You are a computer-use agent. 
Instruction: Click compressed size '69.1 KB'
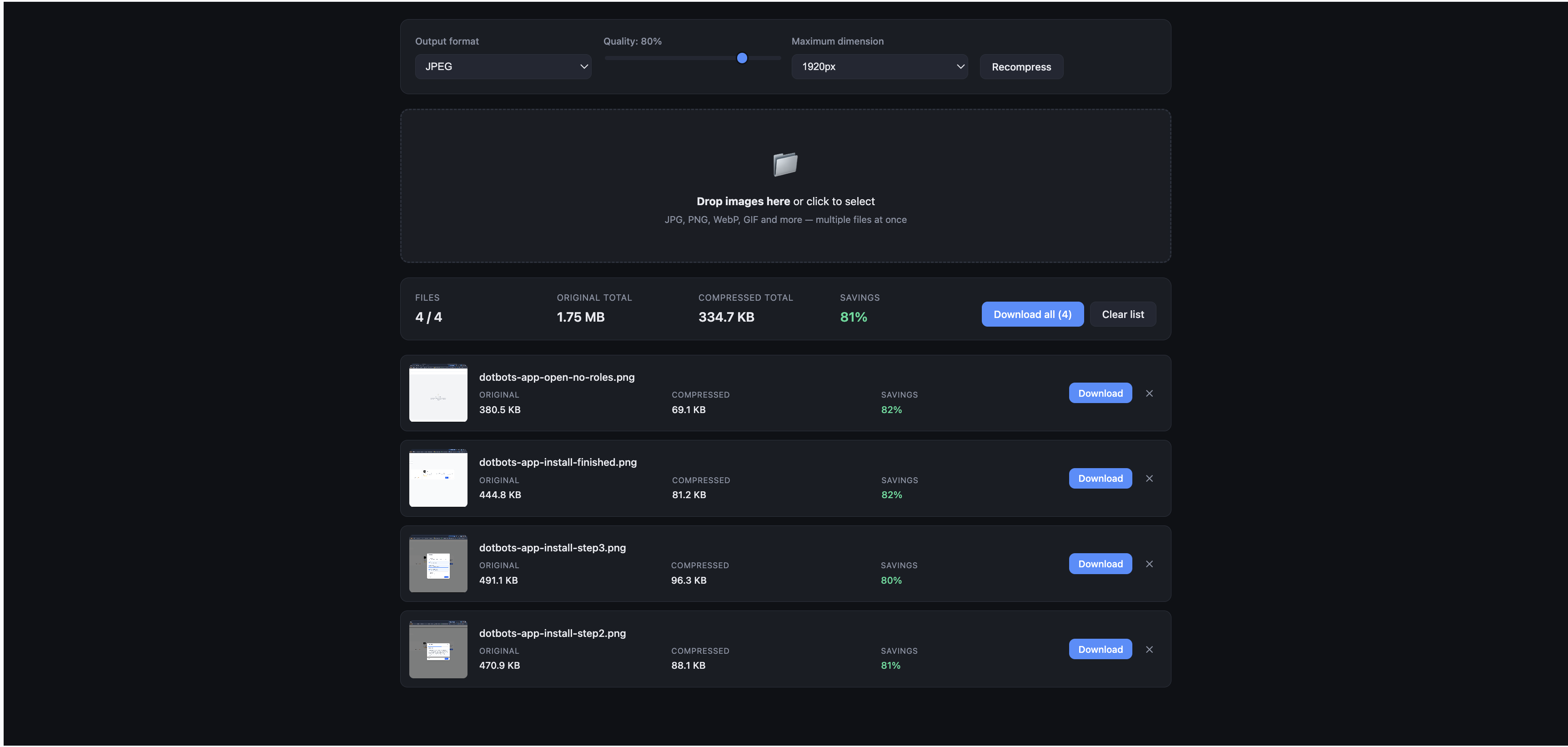[x=688, y=410]
